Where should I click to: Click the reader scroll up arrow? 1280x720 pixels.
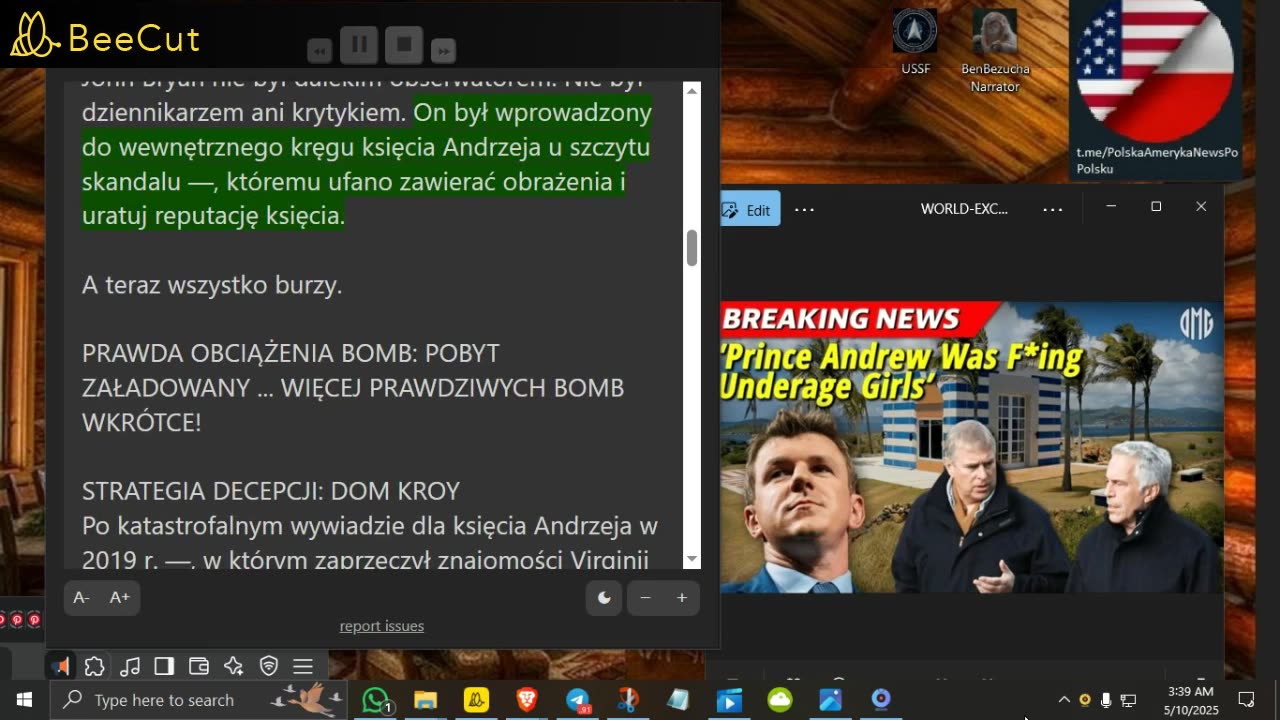[691, 91]
